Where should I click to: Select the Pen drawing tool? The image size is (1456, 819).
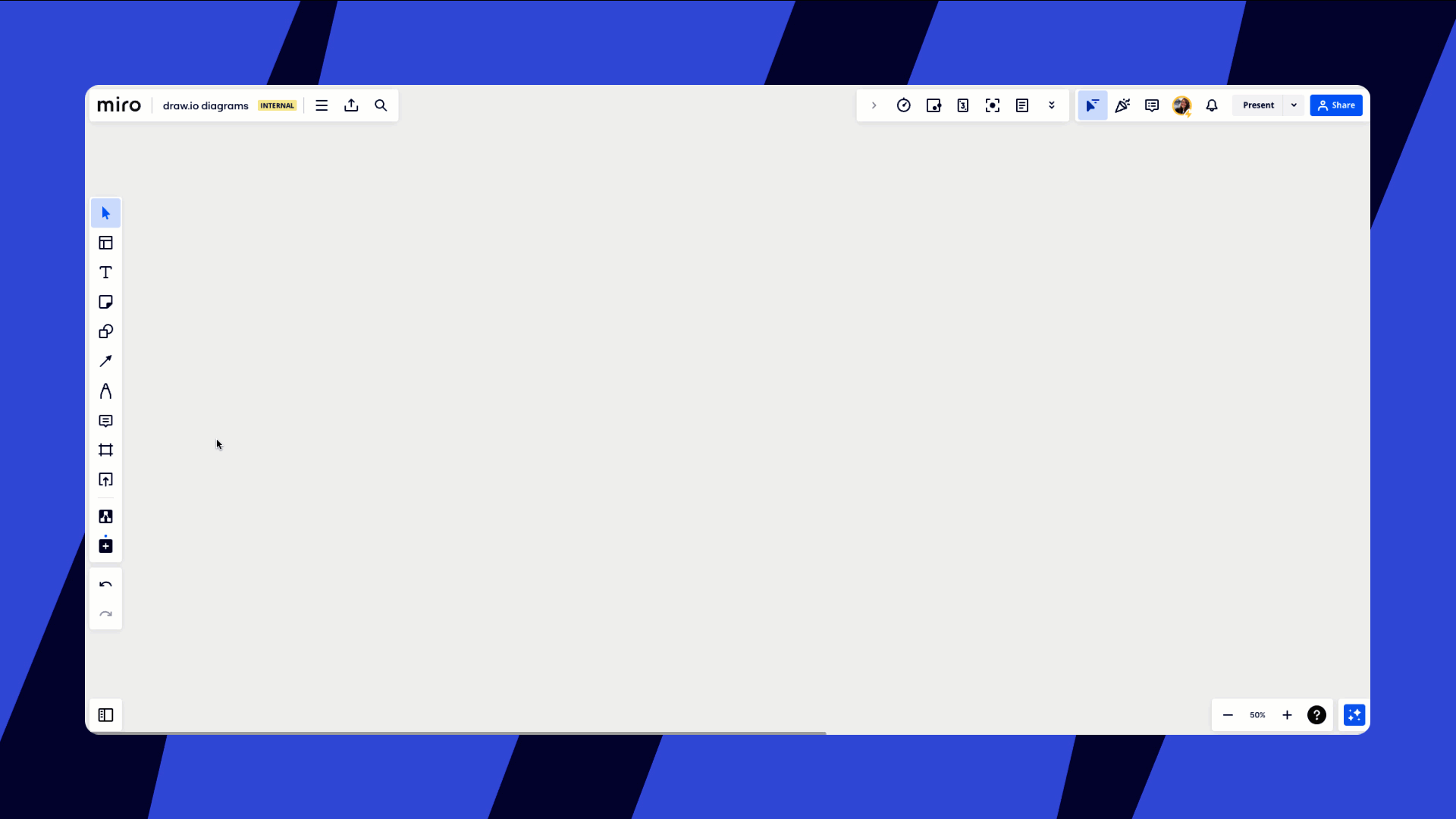tap(105, 391)
